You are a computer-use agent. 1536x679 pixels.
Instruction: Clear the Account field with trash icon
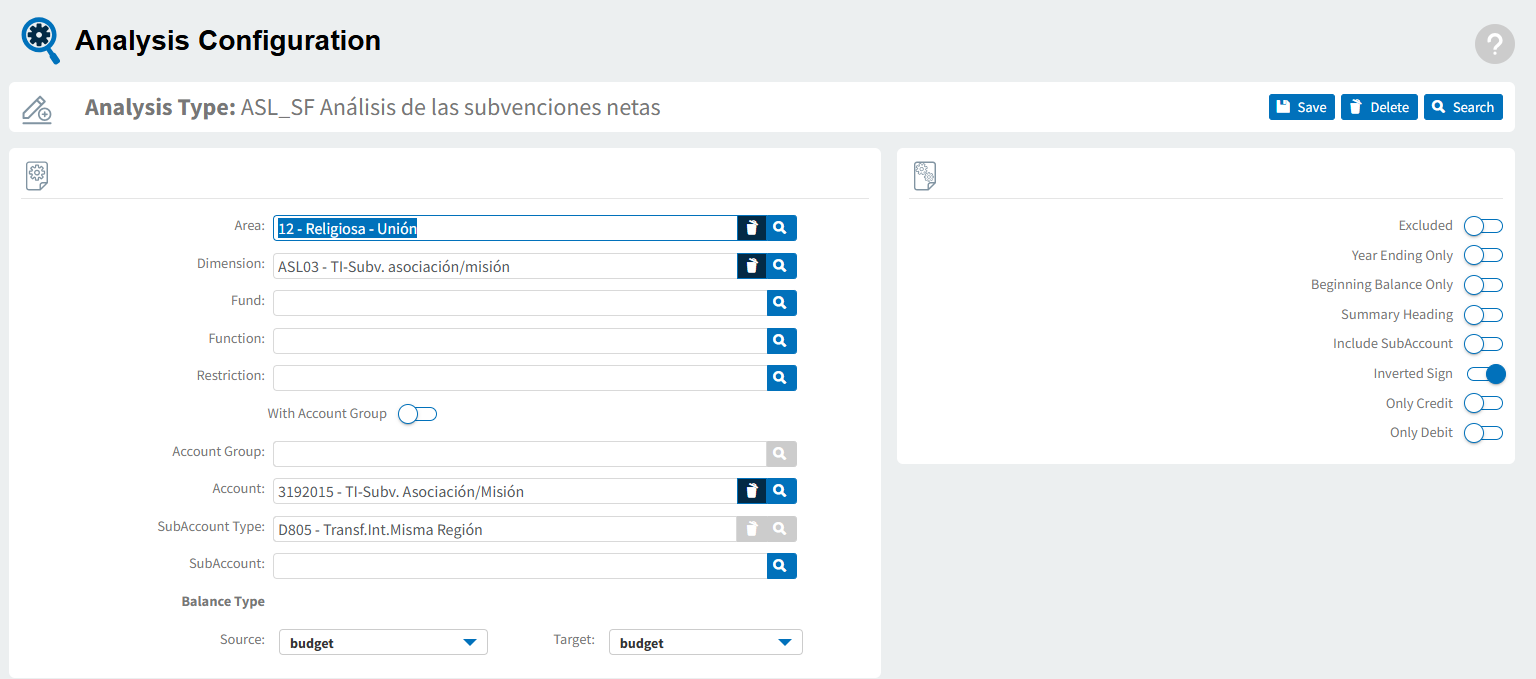[x=752, y=491]
